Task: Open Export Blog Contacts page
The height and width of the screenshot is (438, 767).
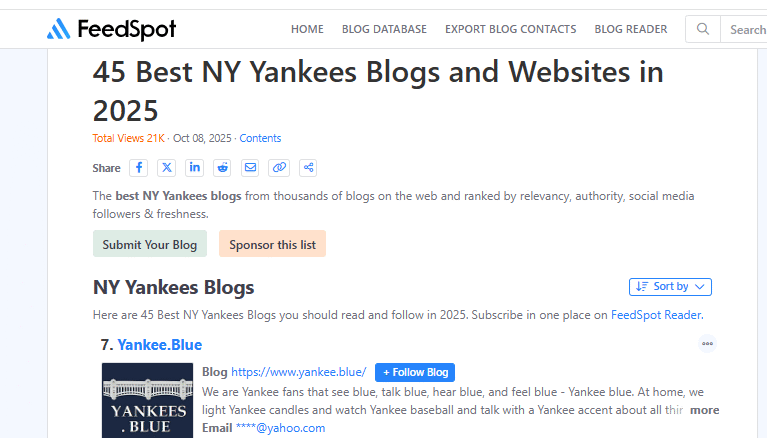Action: point(510,29)
